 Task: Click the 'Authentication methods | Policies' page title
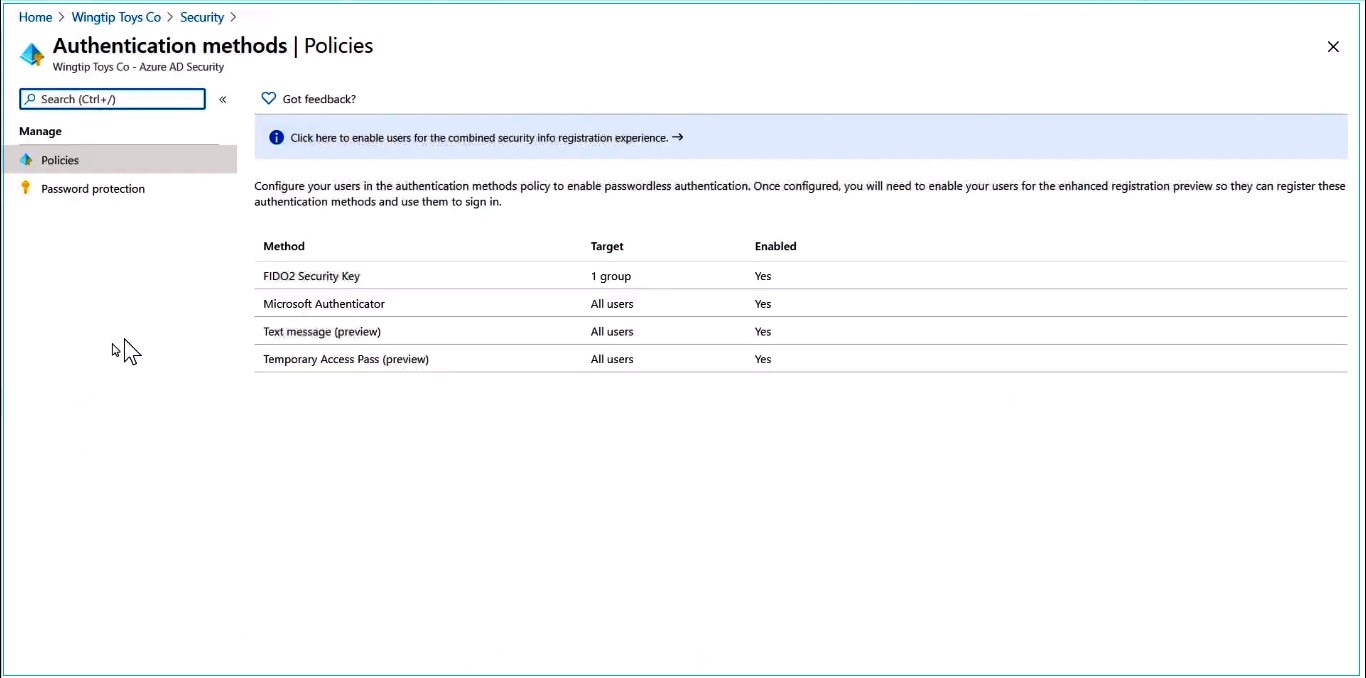213,46
